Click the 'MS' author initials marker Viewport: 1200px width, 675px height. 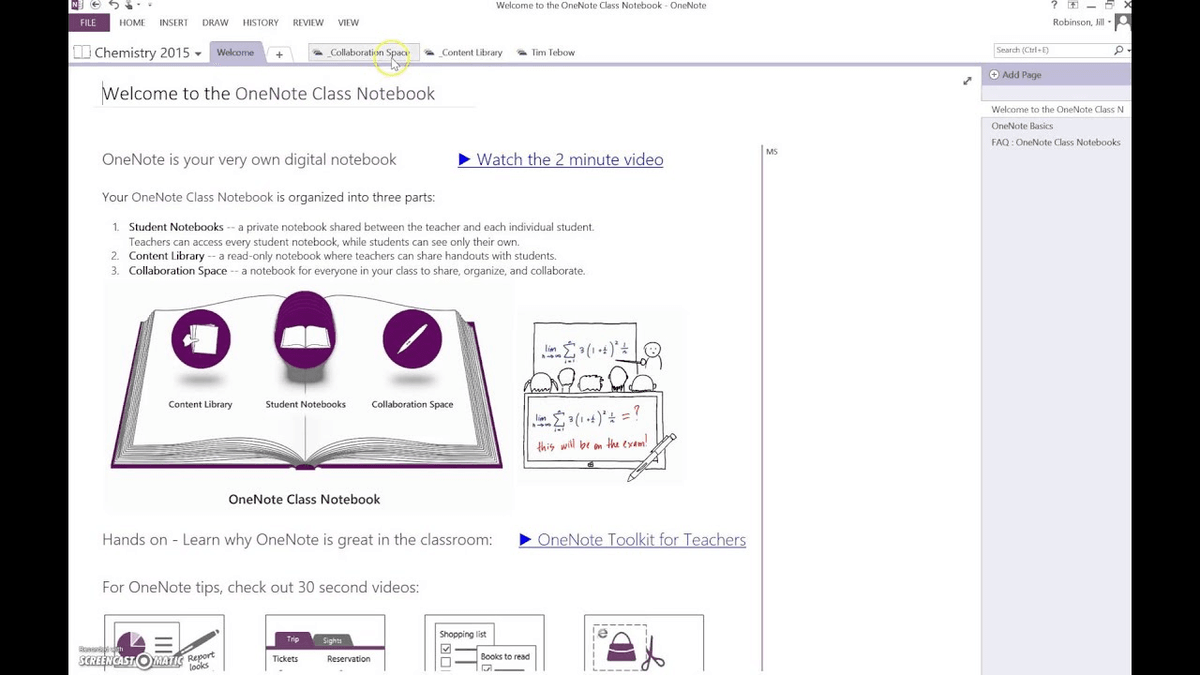pyautogui.click(x=771, y=152)
